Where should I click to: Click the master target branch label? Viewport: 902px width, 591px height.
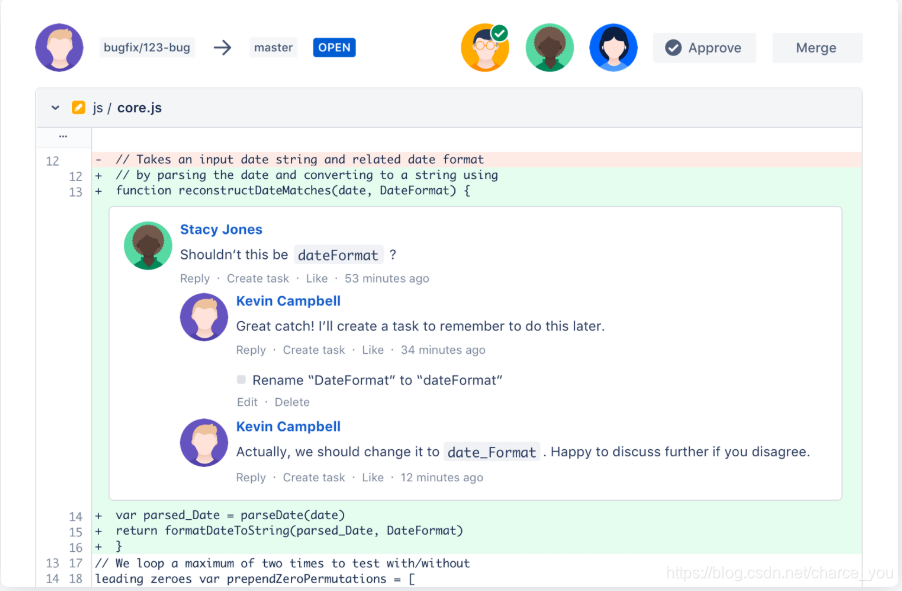273,48
